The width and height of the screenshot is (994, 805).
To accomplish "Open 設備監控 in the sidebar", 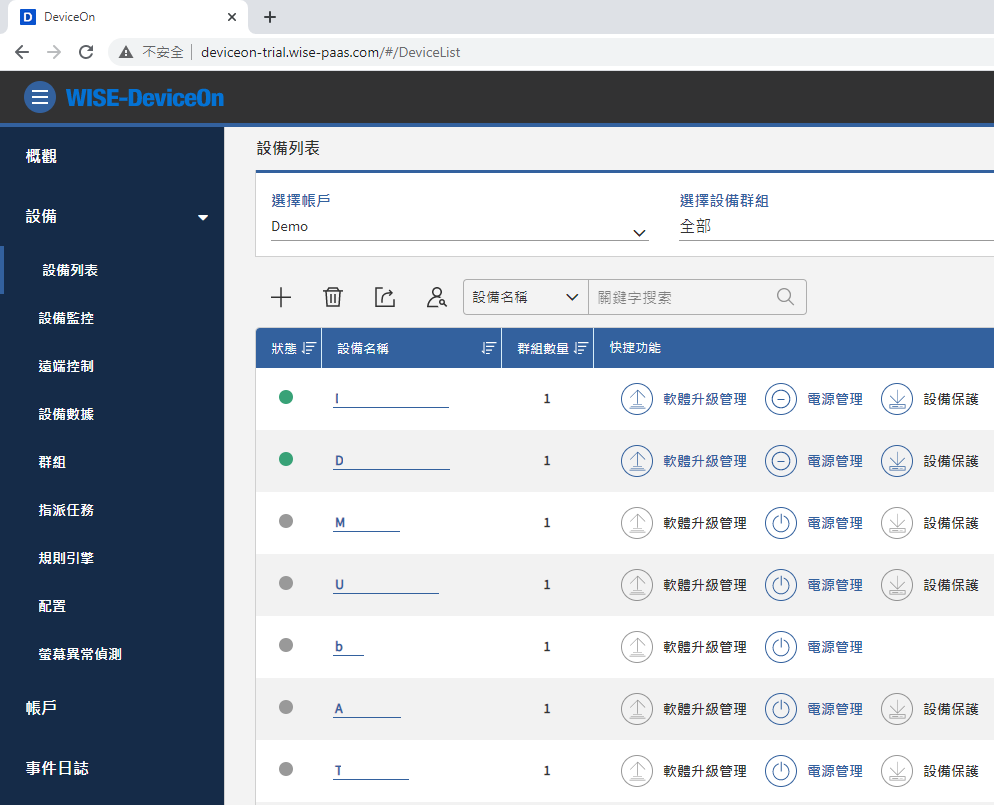I will [66, 318].
